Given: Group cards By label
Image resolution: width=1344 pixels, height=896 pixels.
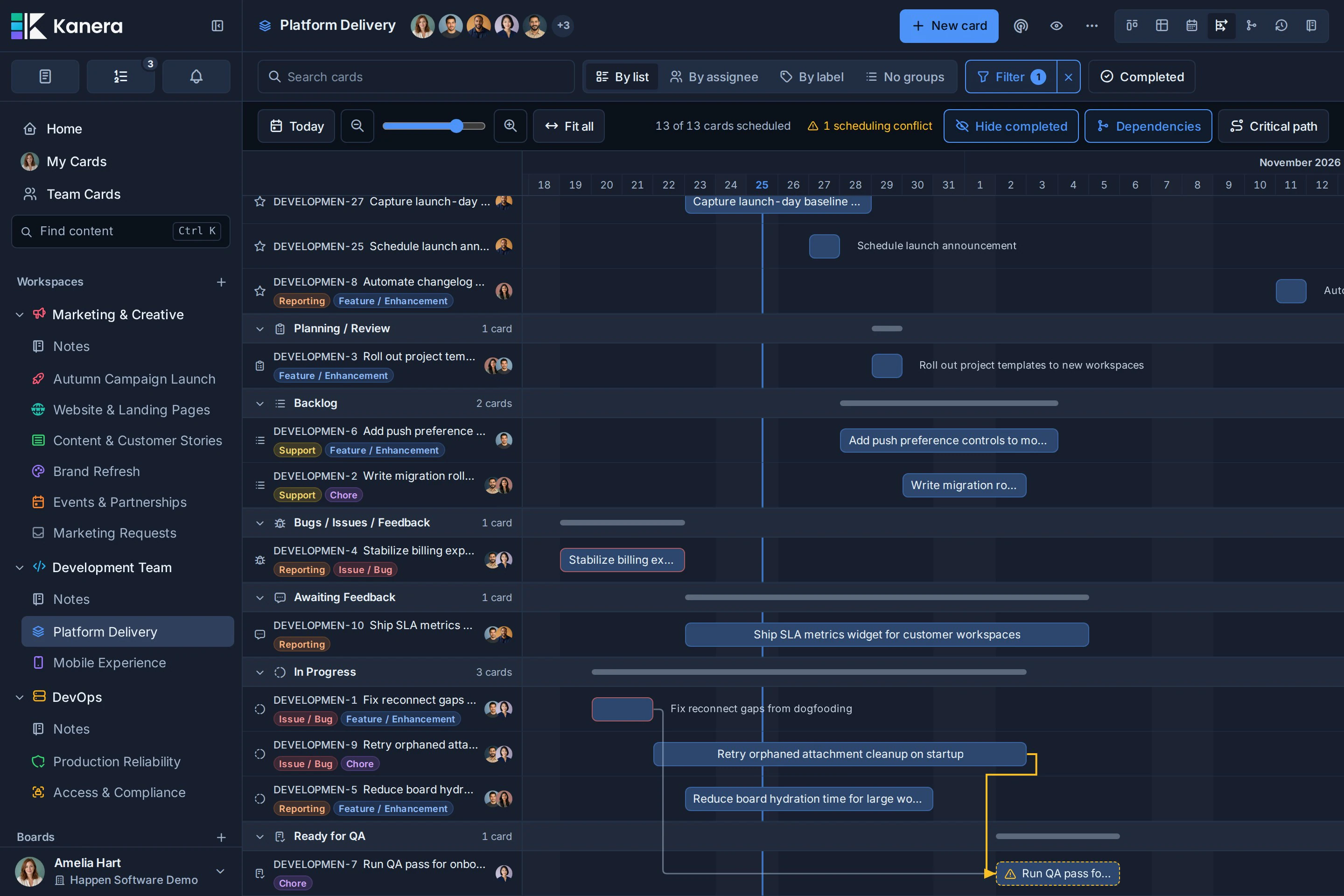Looking at the screenshot, I should tap(812, 77).
